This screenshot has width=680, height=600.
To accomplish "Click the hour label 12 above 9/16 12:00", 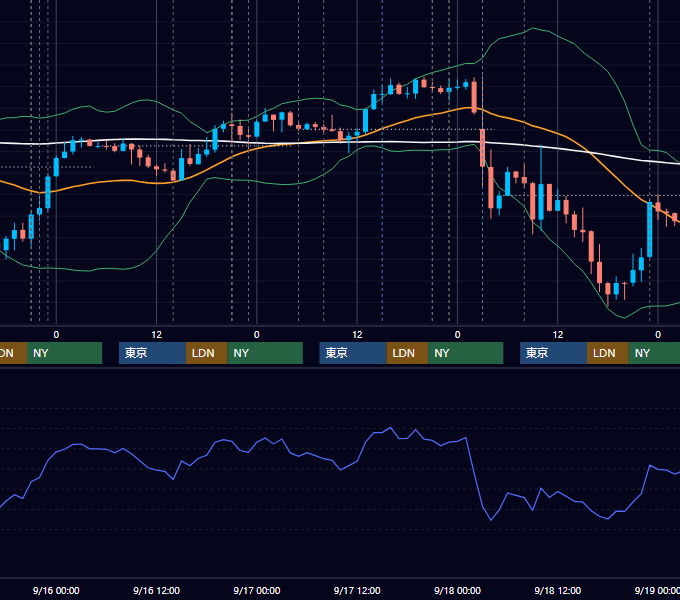I will coord(157,335).
